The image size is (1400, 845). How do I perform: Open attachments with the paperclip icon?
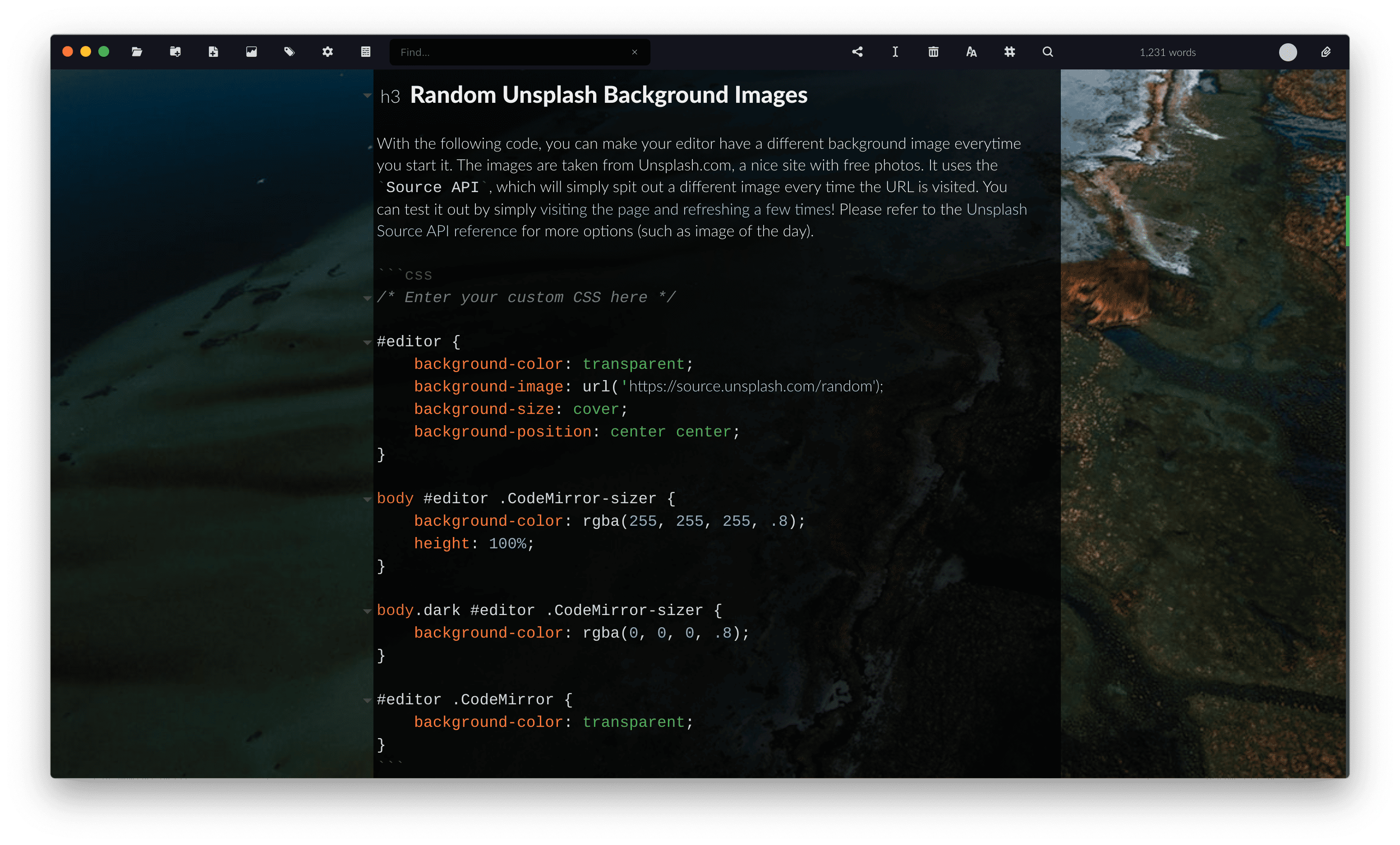point(1326,52)
